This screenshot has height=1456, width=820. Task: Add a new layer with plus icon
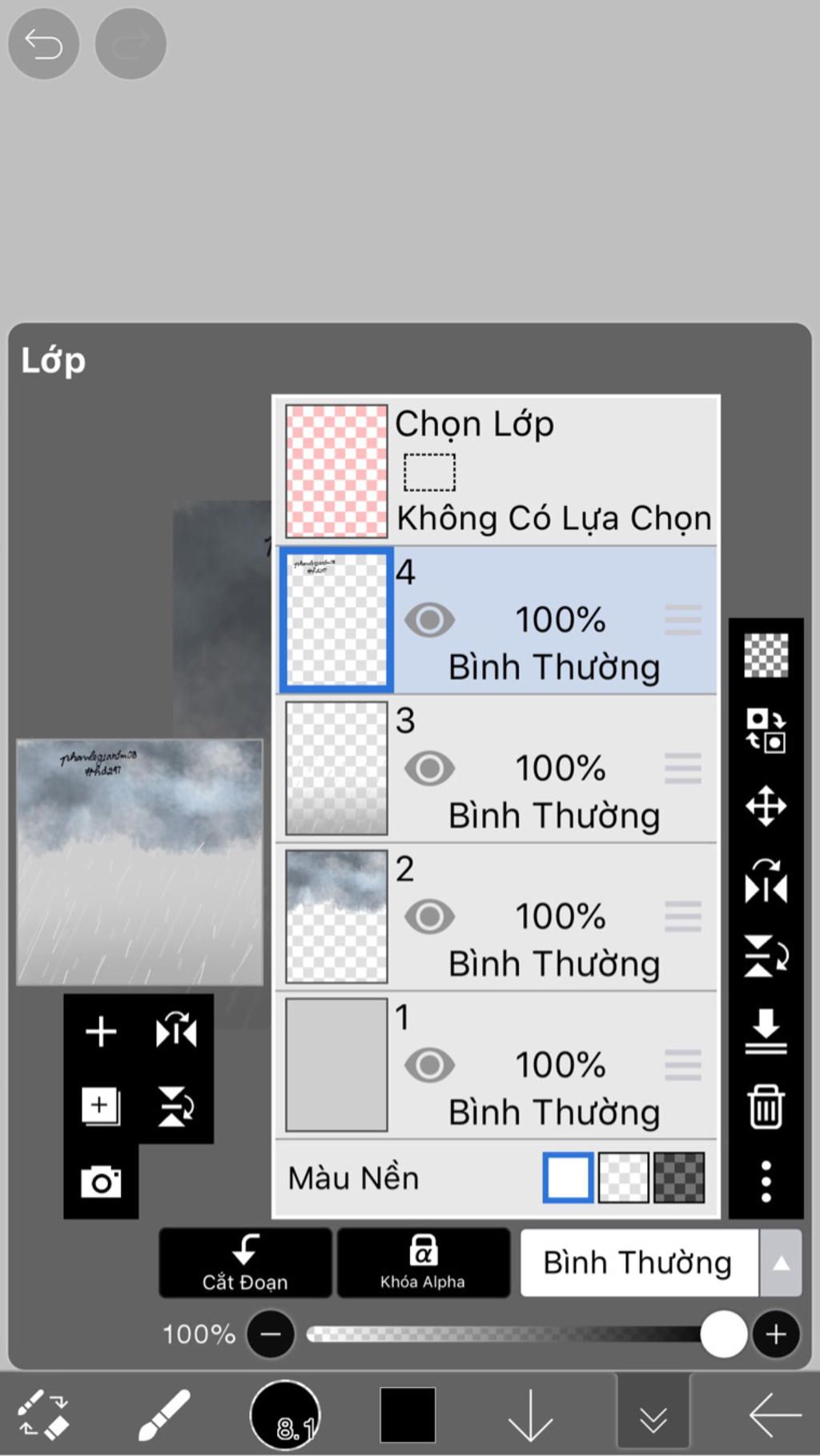[101, 1032]
